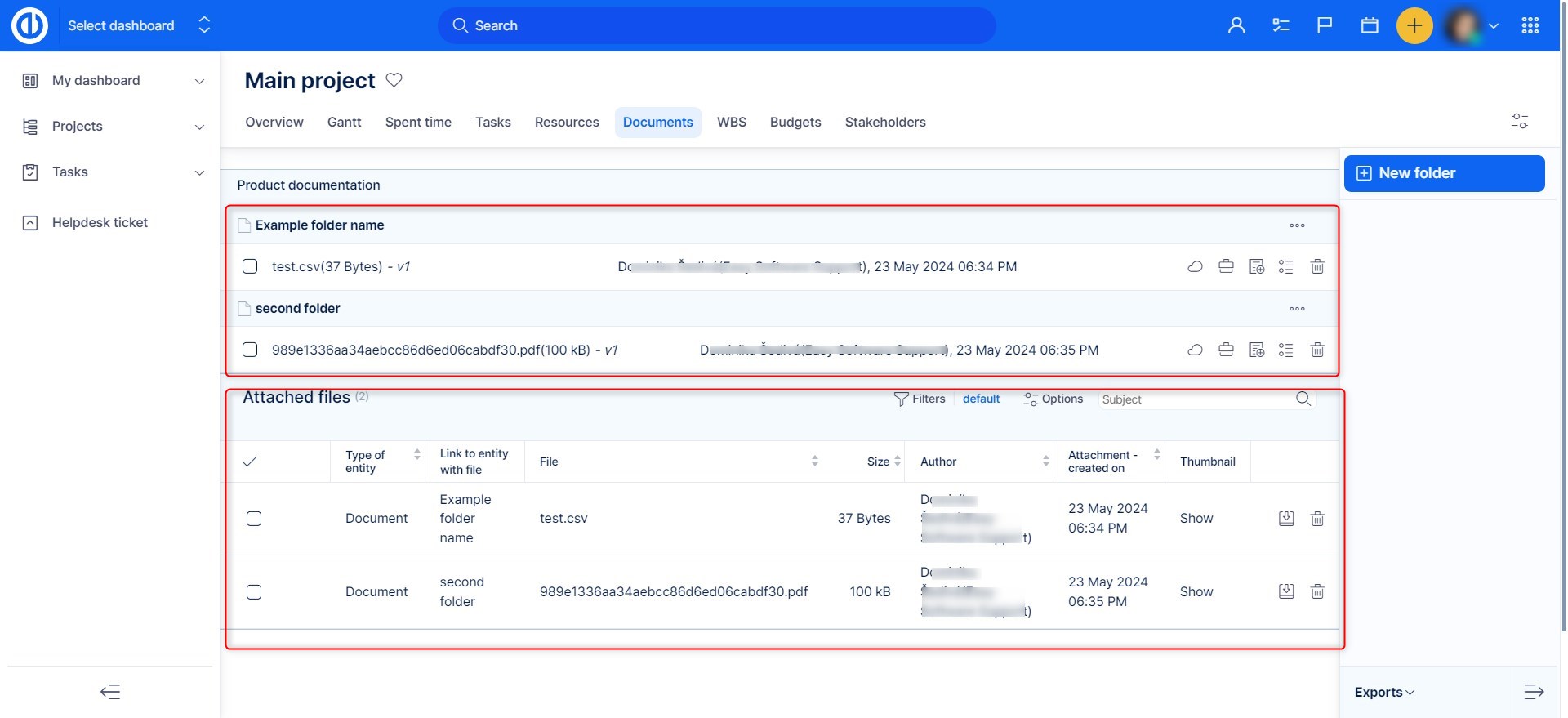Download the 989e1336 PDF in attached files
The height and width of the screenshot is (718, 1568).
point(1286,591)
